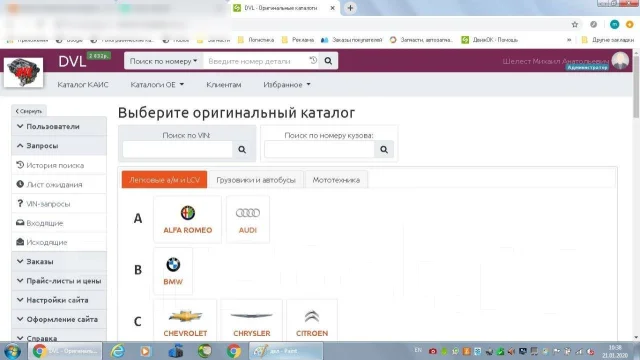Viewport: 640px width, 360px height.
Task: Click the Свернуть sidebar collapse button
Action: (x=29, y=111)
